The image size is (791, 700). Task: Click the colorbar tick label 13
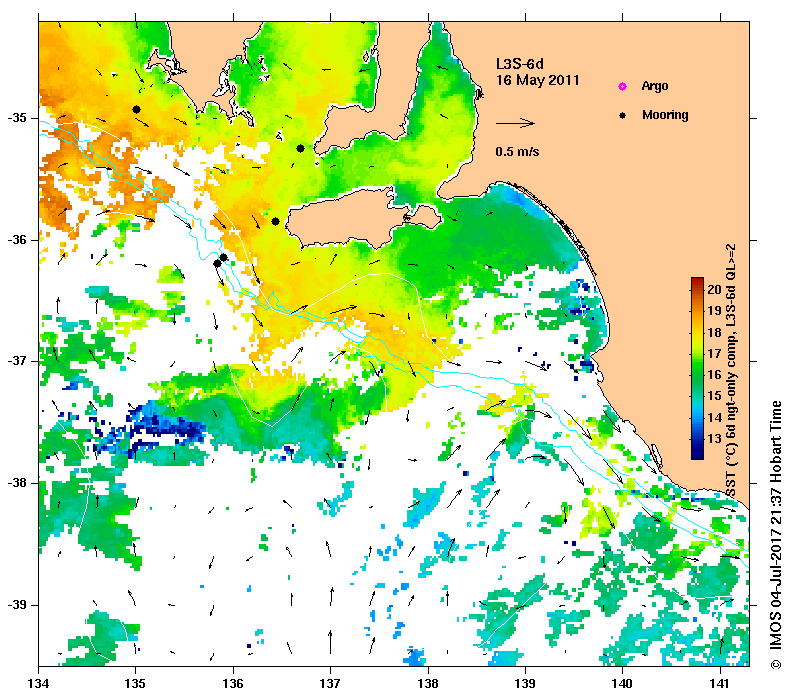tap(714, 439)
